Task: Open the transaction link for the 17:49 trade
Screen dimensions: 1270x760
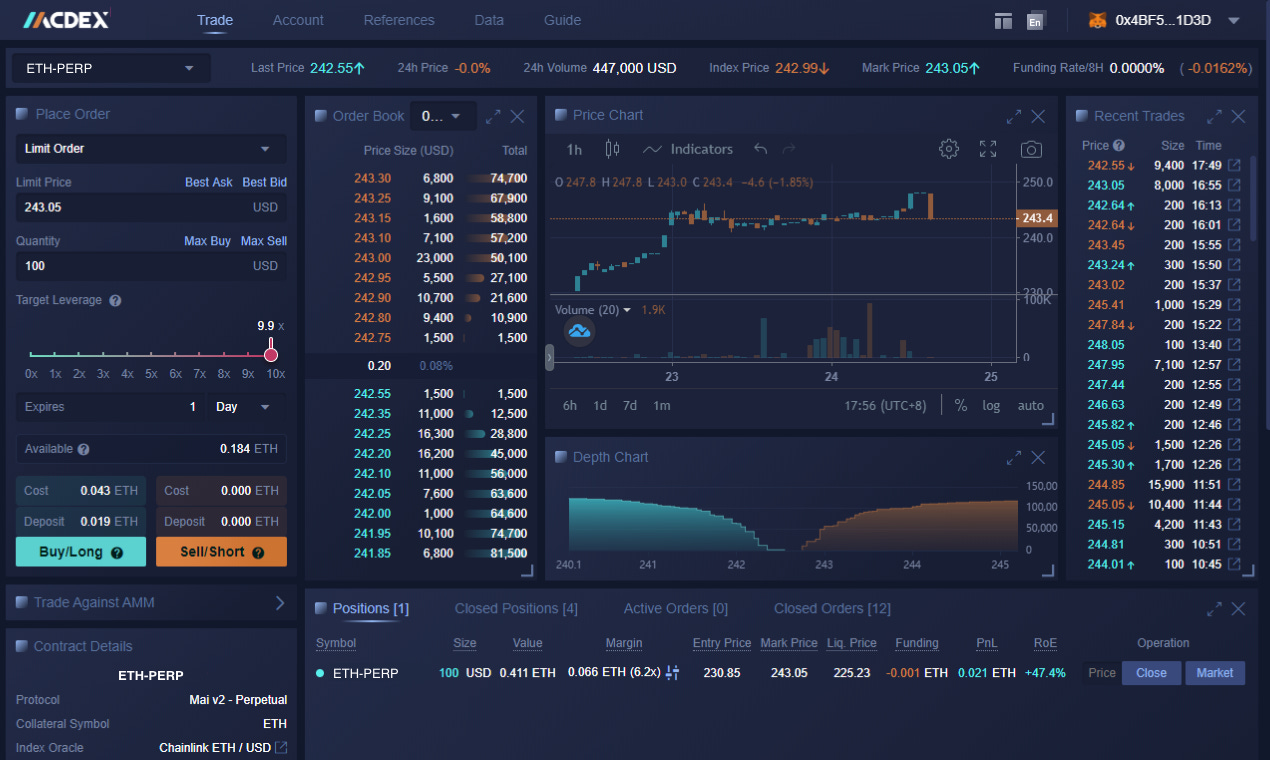Action: pos(1234,165)
